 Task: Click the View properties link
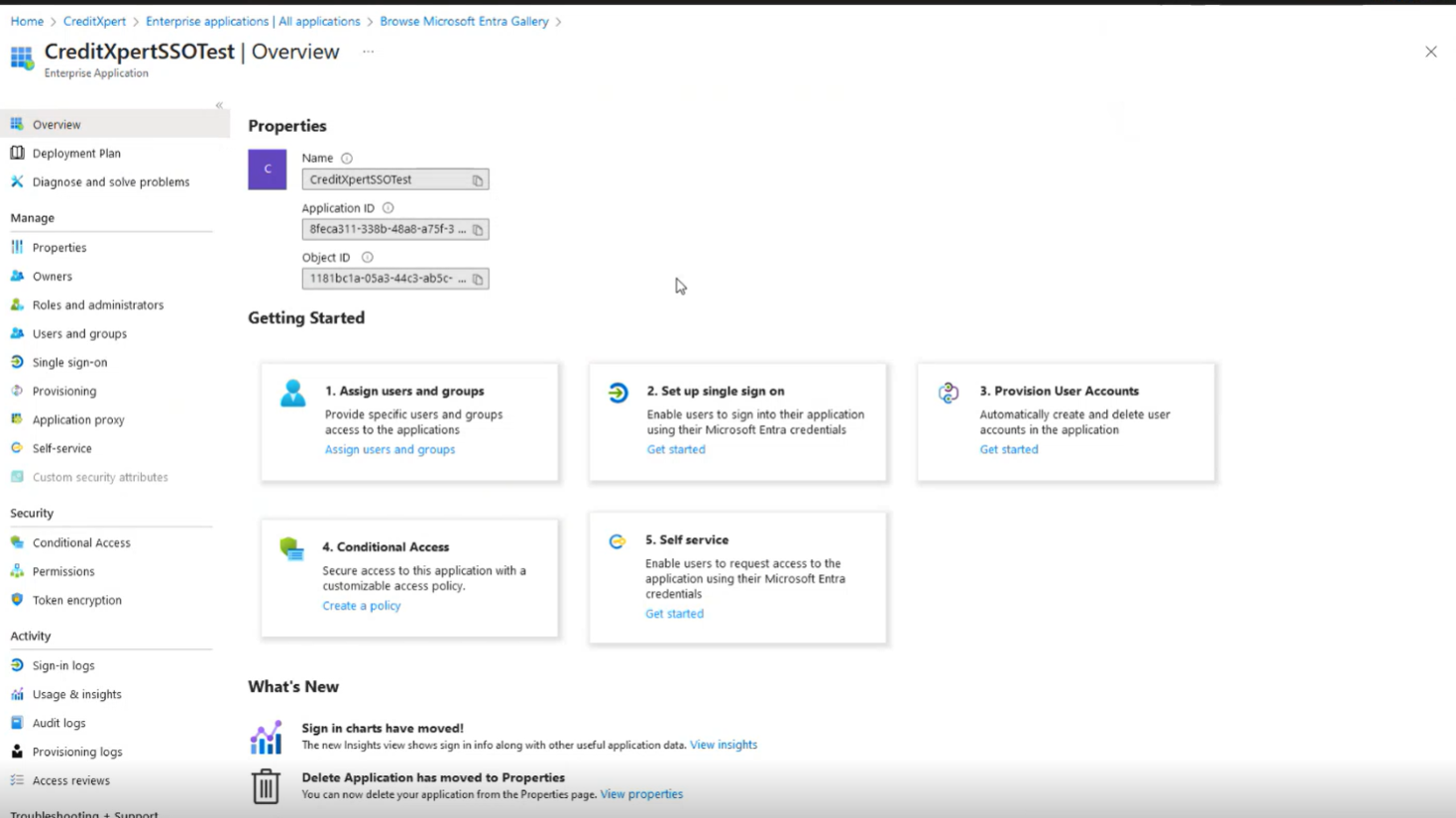click(641, 794)
